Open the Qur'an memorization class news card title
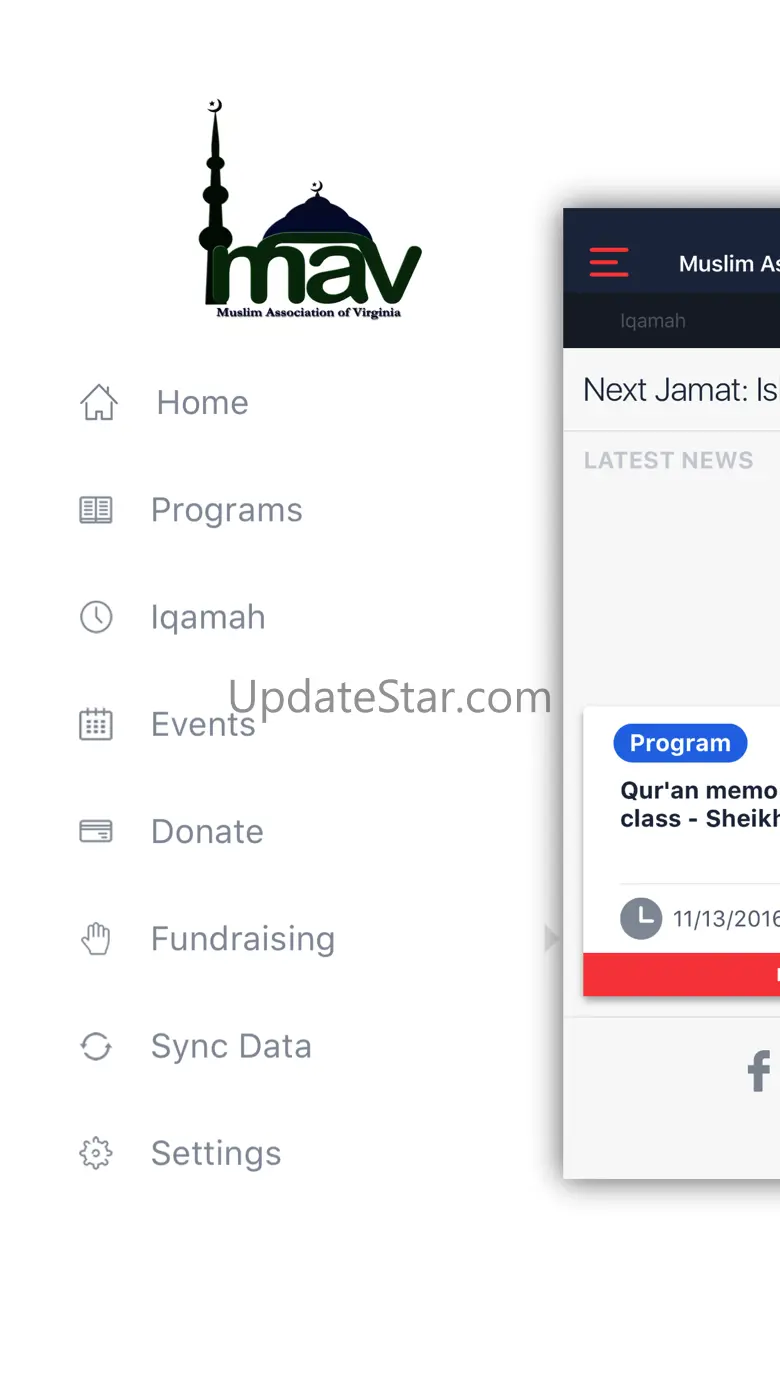The image size is (780, 1387). click(699, 804)
